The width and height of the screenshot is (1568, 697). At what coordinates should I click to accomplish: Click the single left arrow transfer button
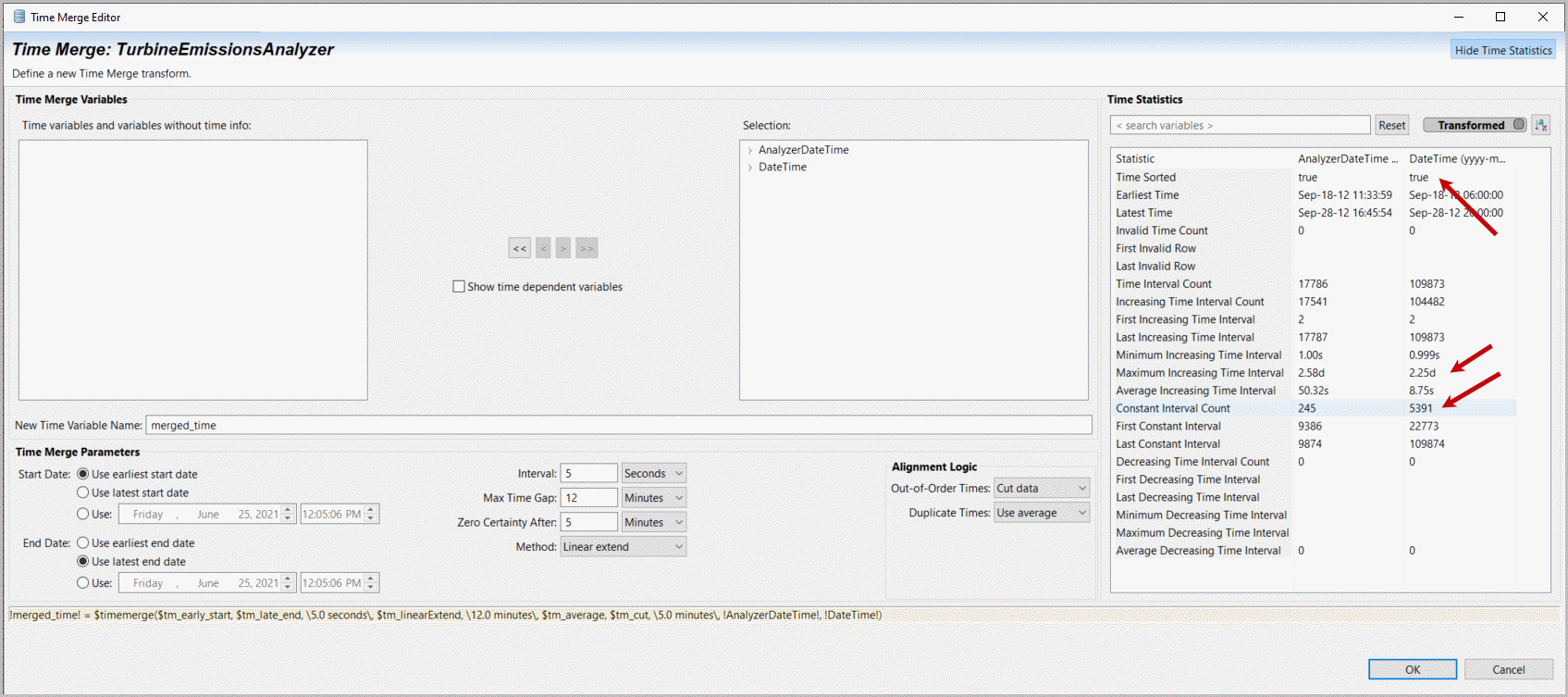[543, 248]
